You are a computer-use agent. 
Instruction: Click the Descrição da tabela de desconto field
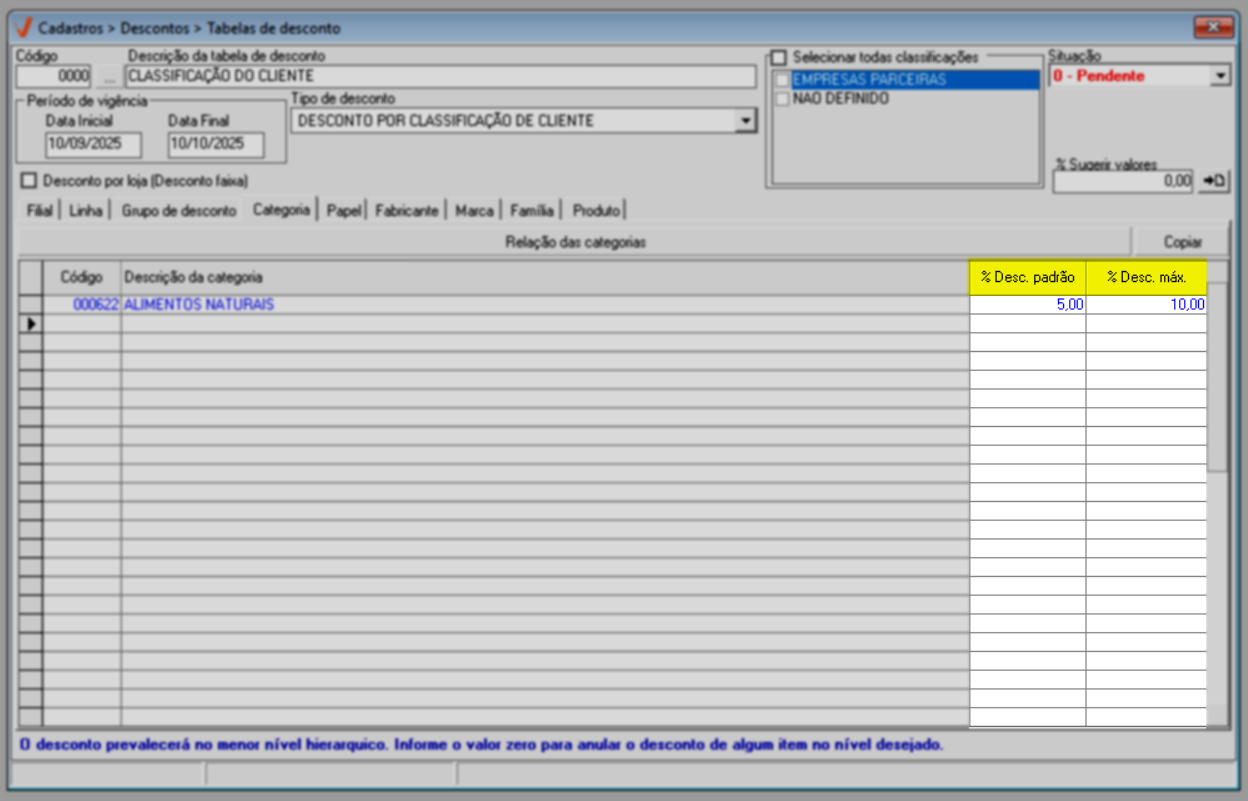[440, 77]
